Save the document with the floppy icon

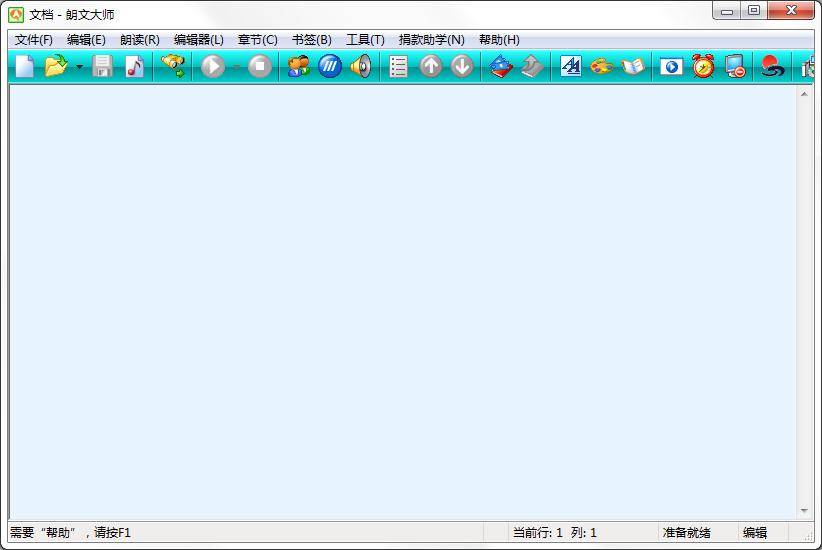103,67
